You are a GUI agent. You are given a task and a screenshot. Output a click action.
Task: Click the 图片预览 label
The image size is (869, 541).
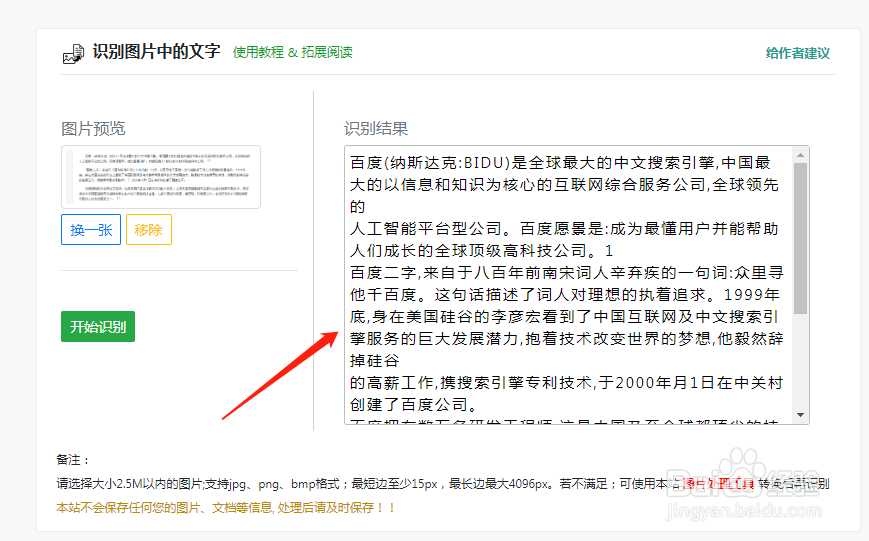tap(93, 129)
